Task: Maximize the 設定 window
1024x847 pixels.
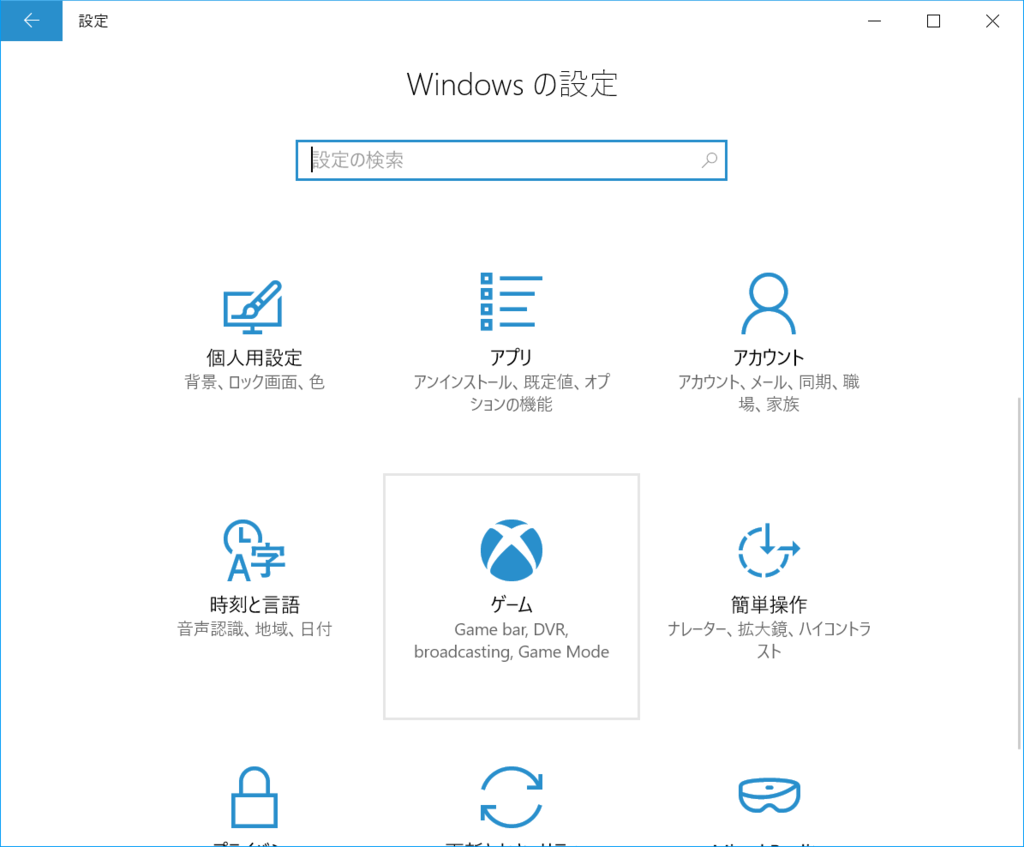Action: tap(933, 21)
